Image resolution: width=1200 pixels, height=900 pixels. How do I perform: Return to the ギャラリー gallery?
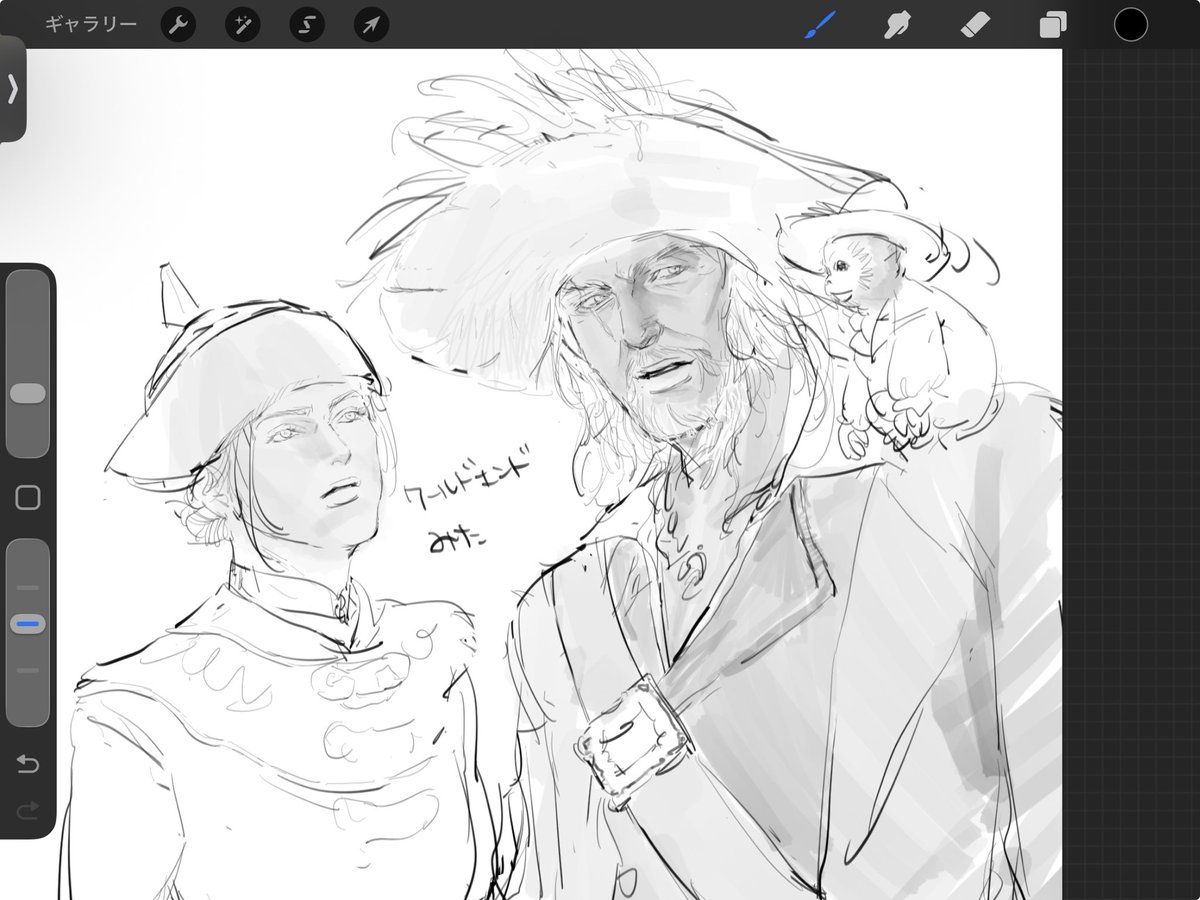pos(91,25)
